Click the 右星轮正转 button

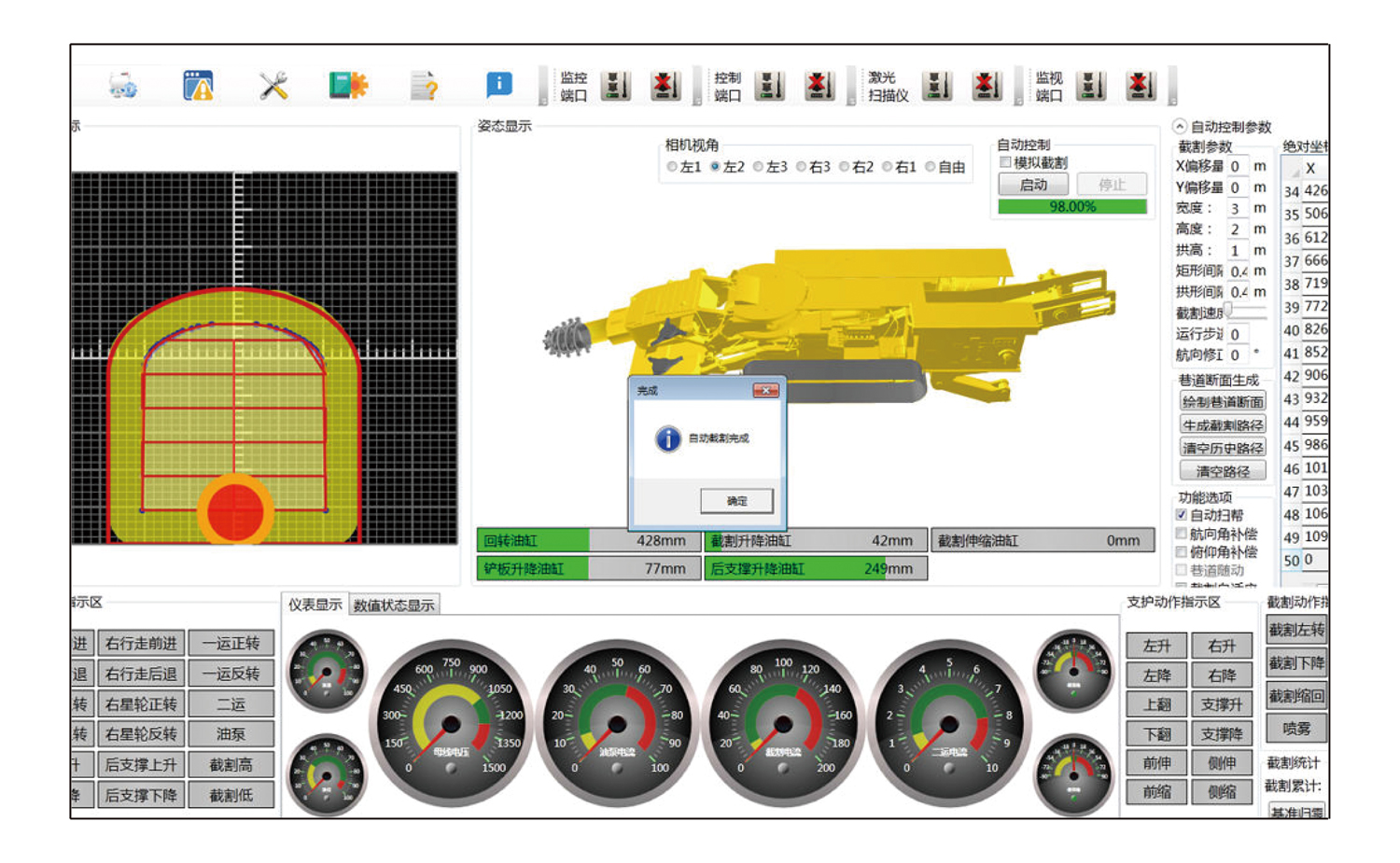141,703
